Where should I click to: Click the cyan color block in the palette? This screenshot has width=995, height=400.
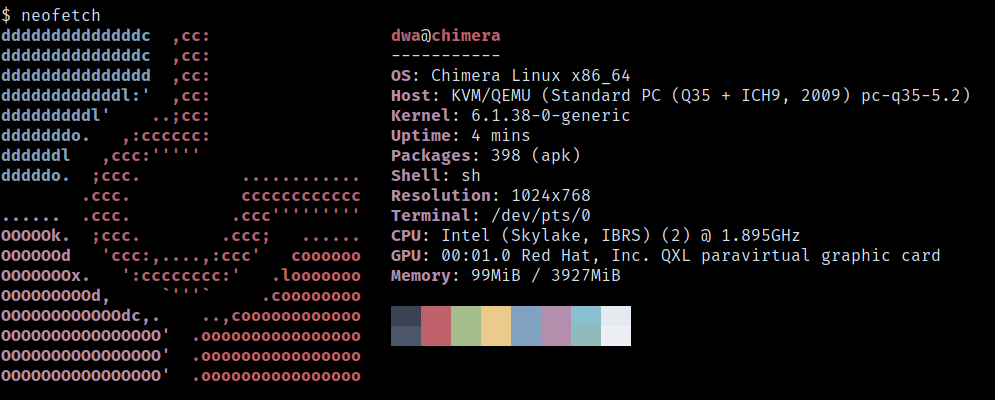[585, 326]
